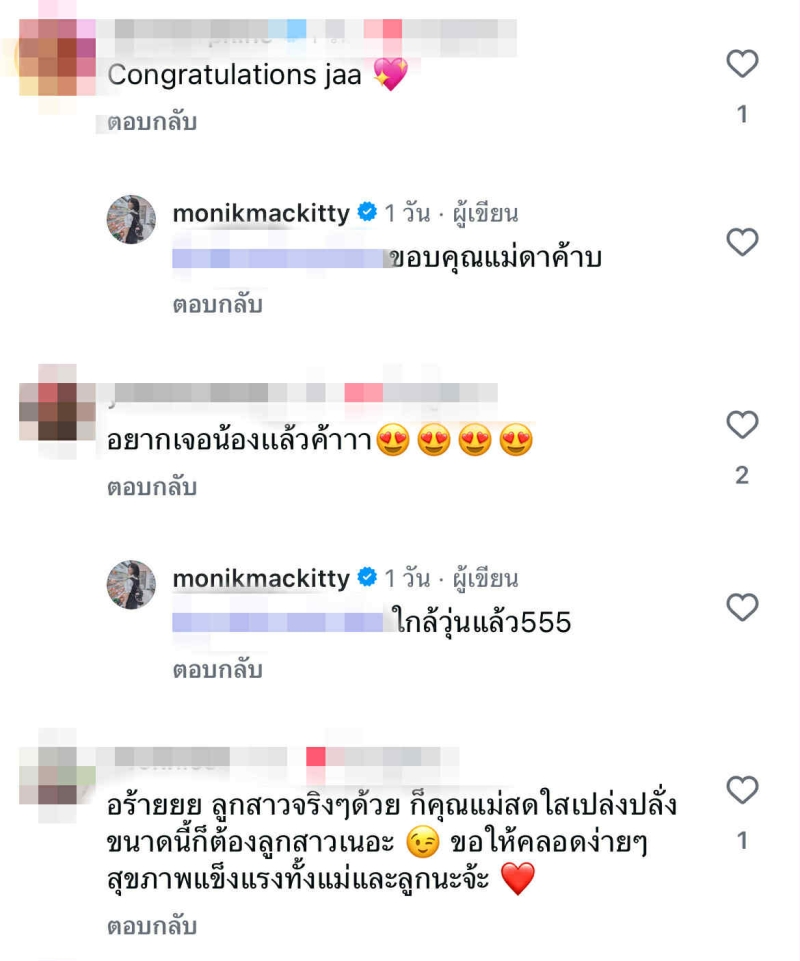Open second monikmackitty profile picture
800x961 pixels.
131,585
